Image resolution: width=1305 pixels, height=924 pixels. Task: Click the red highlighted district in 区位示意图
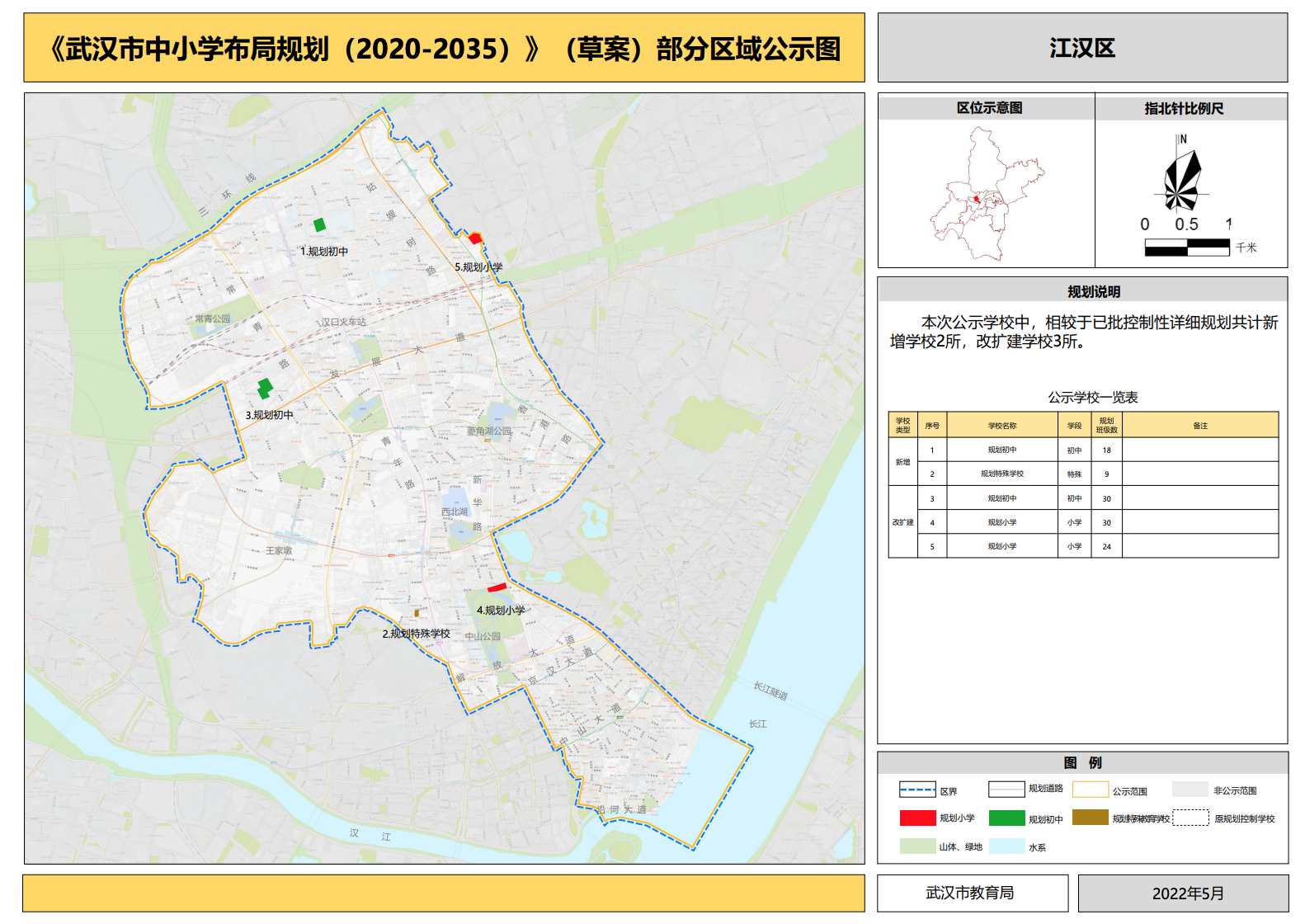pos(977,199)
